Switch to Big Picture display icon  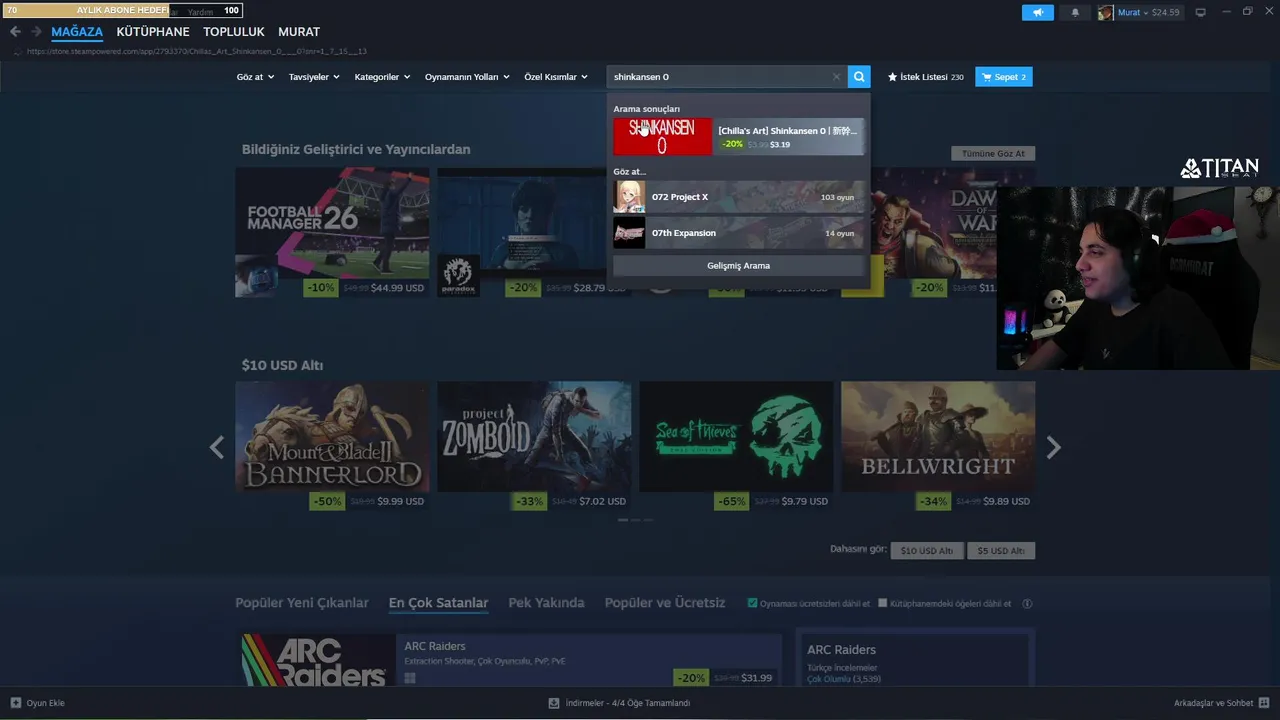[x=1201, y=12]
